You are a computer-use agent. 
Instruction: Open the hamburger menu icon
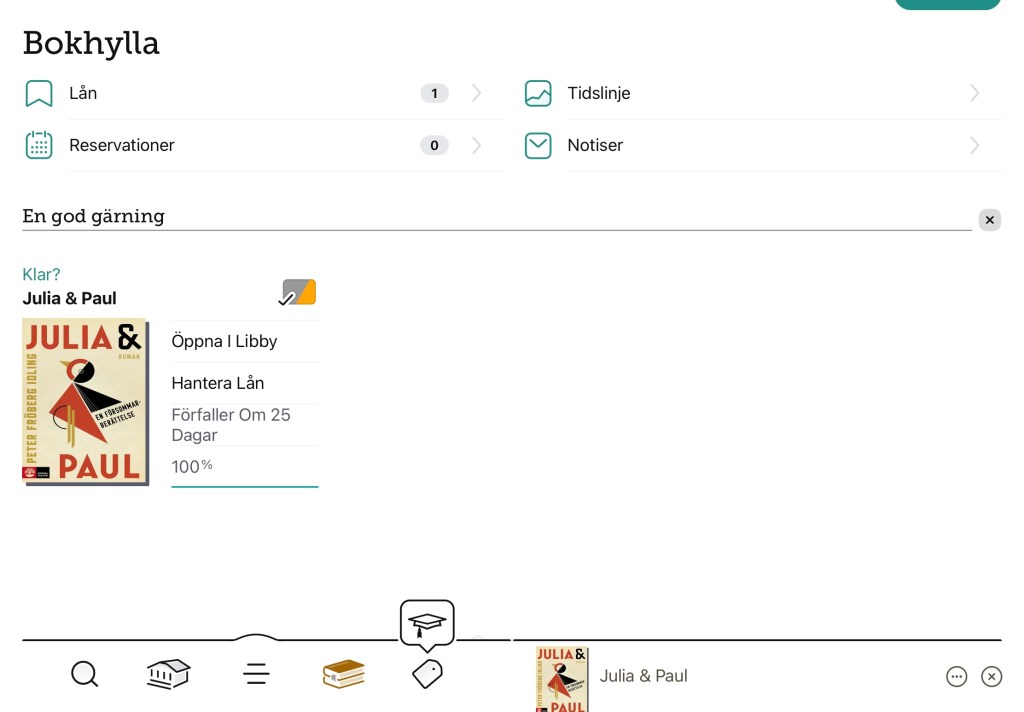256,675
